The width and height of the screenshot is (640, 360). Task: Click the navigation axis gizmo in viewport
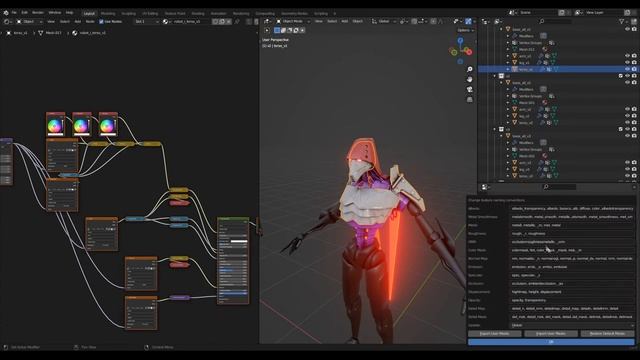[x=461, y=51]
